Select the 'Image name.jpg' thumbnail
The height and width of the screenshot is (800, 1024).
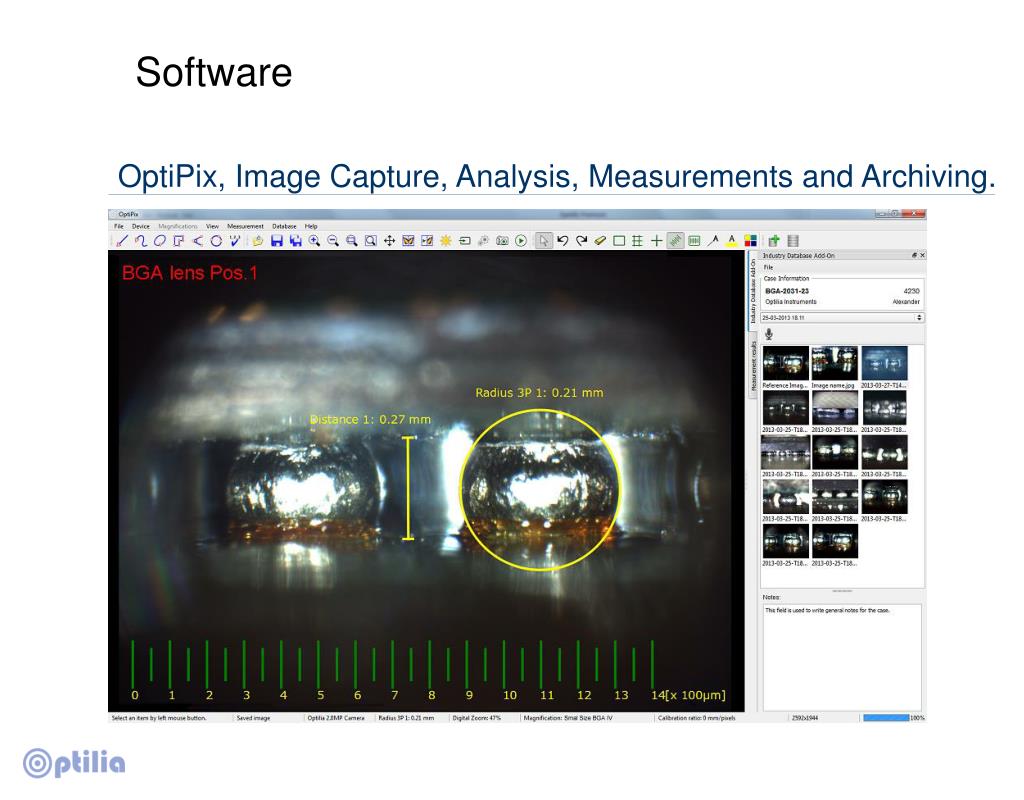(835, 364)
